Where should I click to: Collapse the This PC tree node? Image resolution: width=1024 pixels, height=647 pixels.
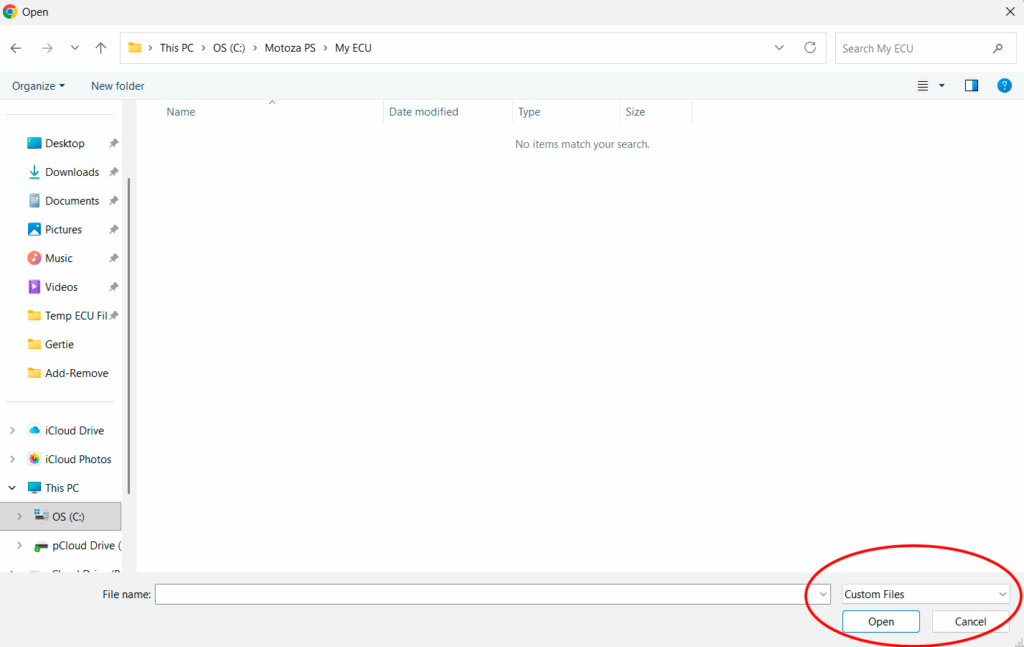pos(12,488)
